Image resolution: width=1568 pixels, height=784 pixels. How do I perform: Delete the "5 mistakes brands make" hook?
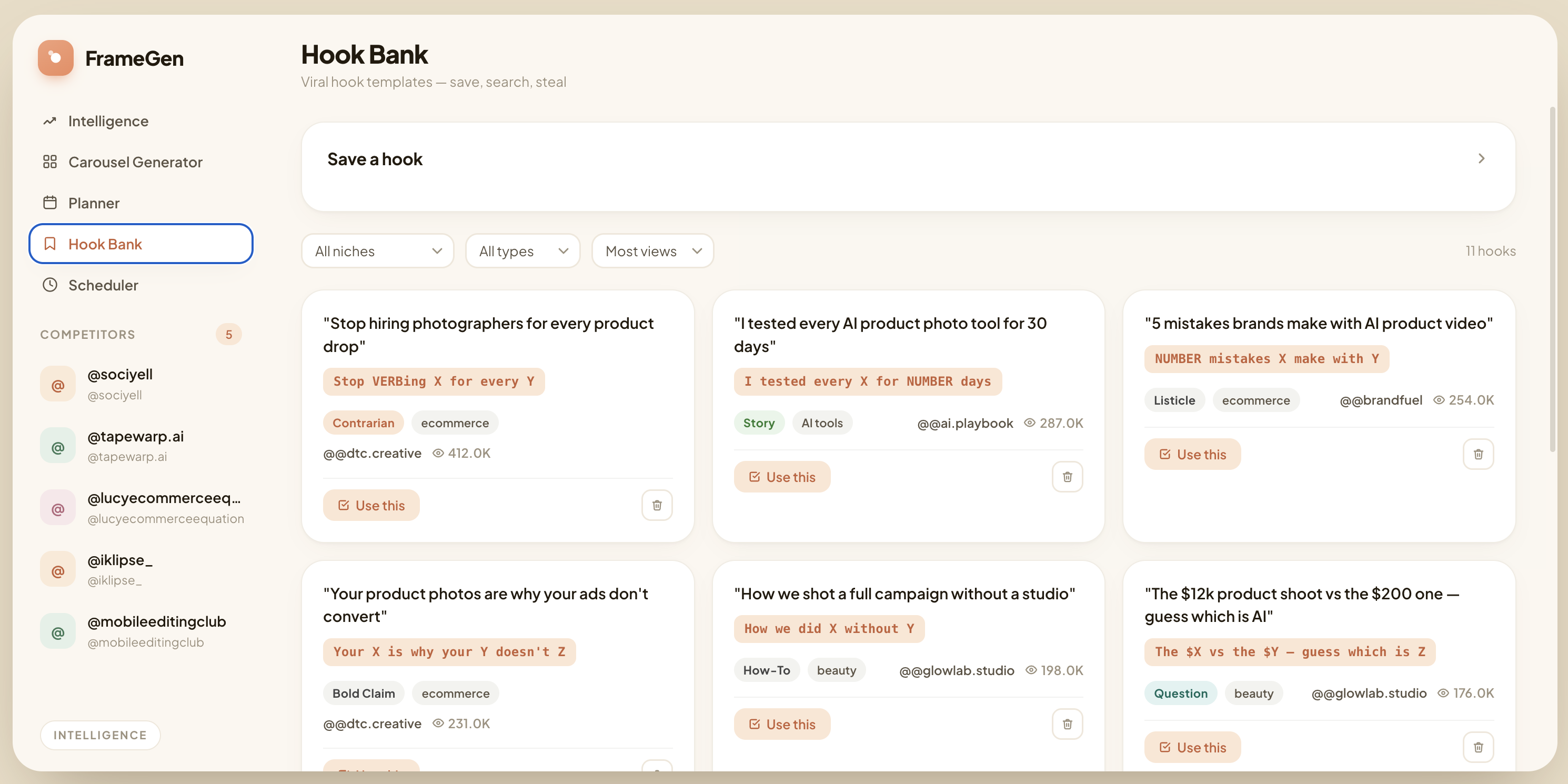(x=1478, y=454)
